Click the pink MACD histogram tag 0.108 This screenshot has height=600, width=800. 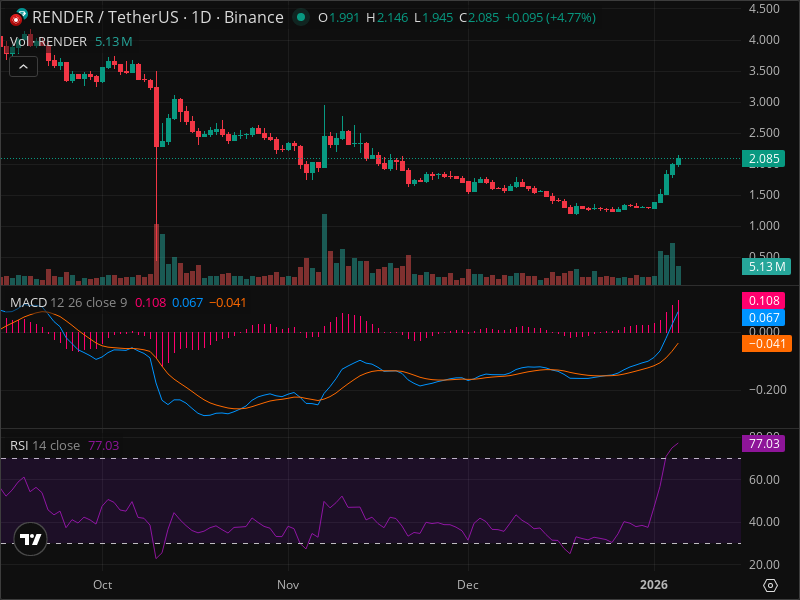(x=763, y=301)
